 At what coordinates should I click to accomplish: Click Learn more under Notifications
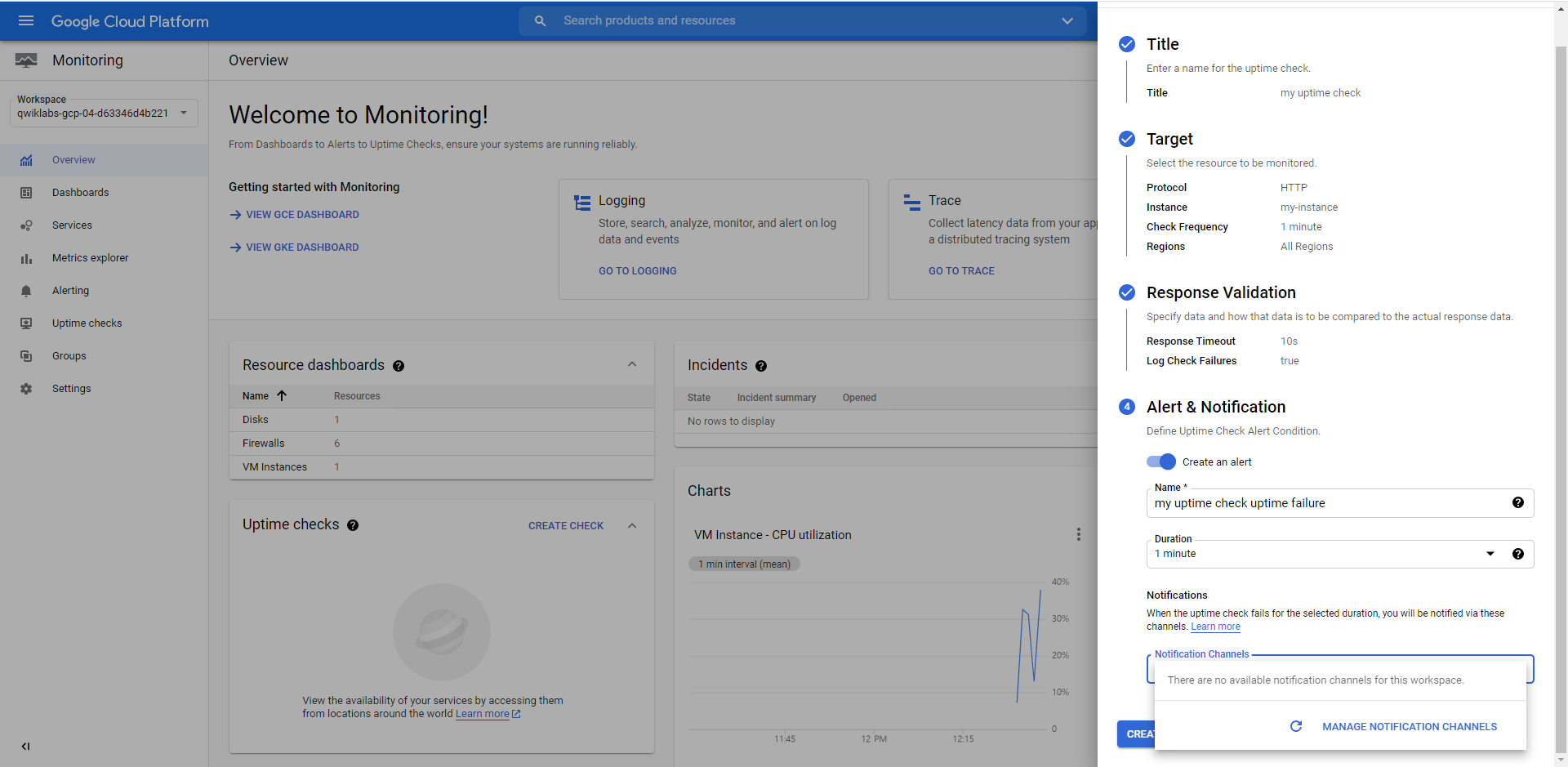pos(1215,627)
